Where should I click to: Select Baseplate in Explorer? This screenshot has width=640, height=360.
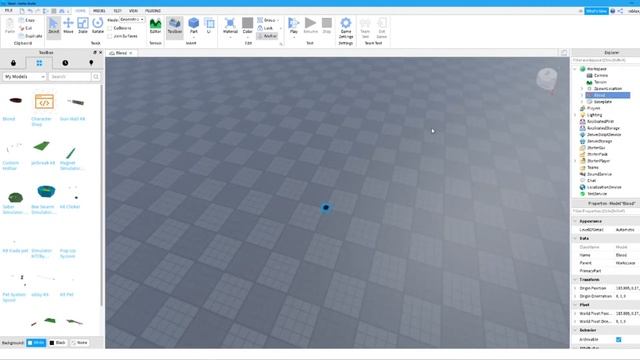pyautogui.click(x=602, y=102)
